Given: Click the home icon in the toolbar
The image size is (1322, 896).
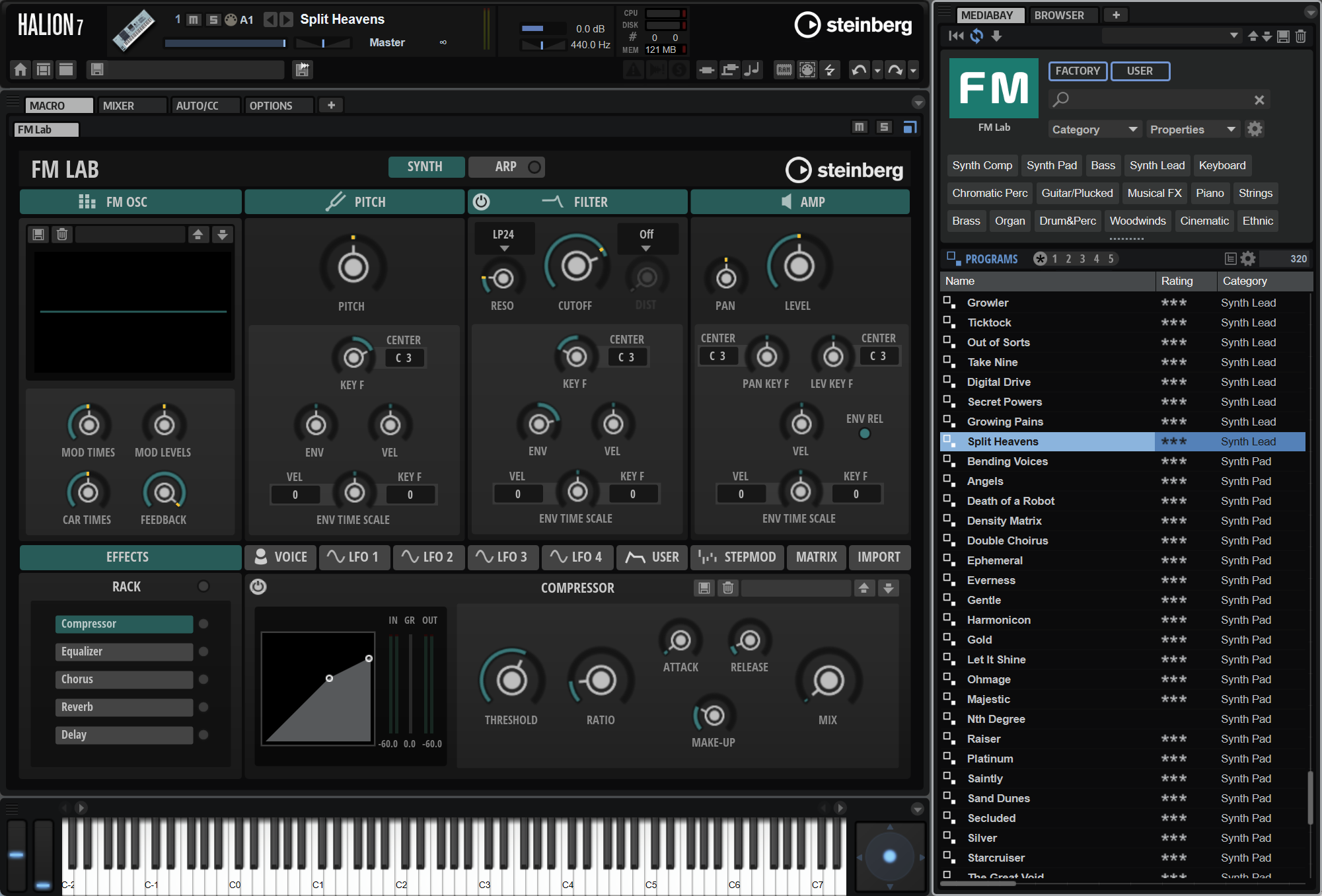Looking at the screenshot, I should click(x=20, y=69).
